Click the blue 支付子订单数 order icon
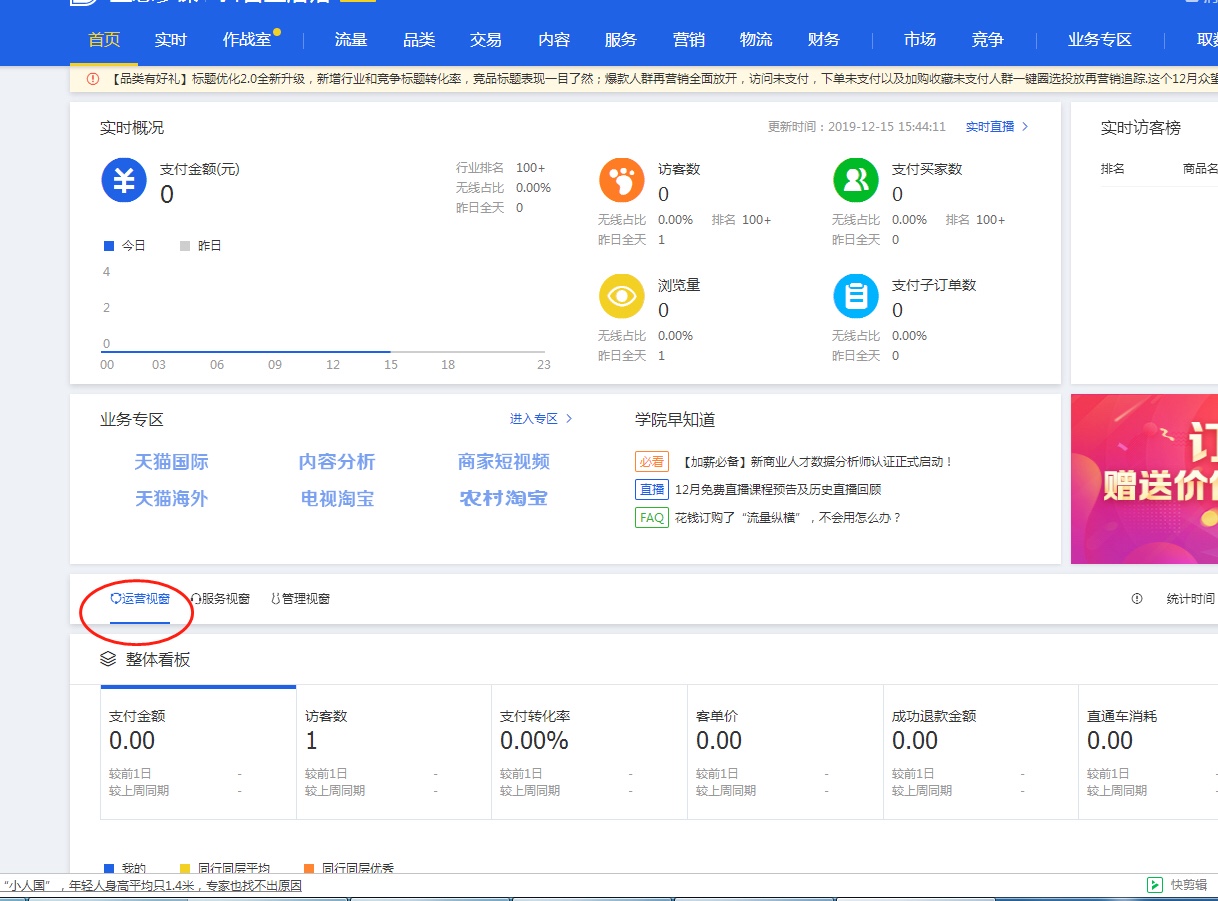 [x=855, y=296]
